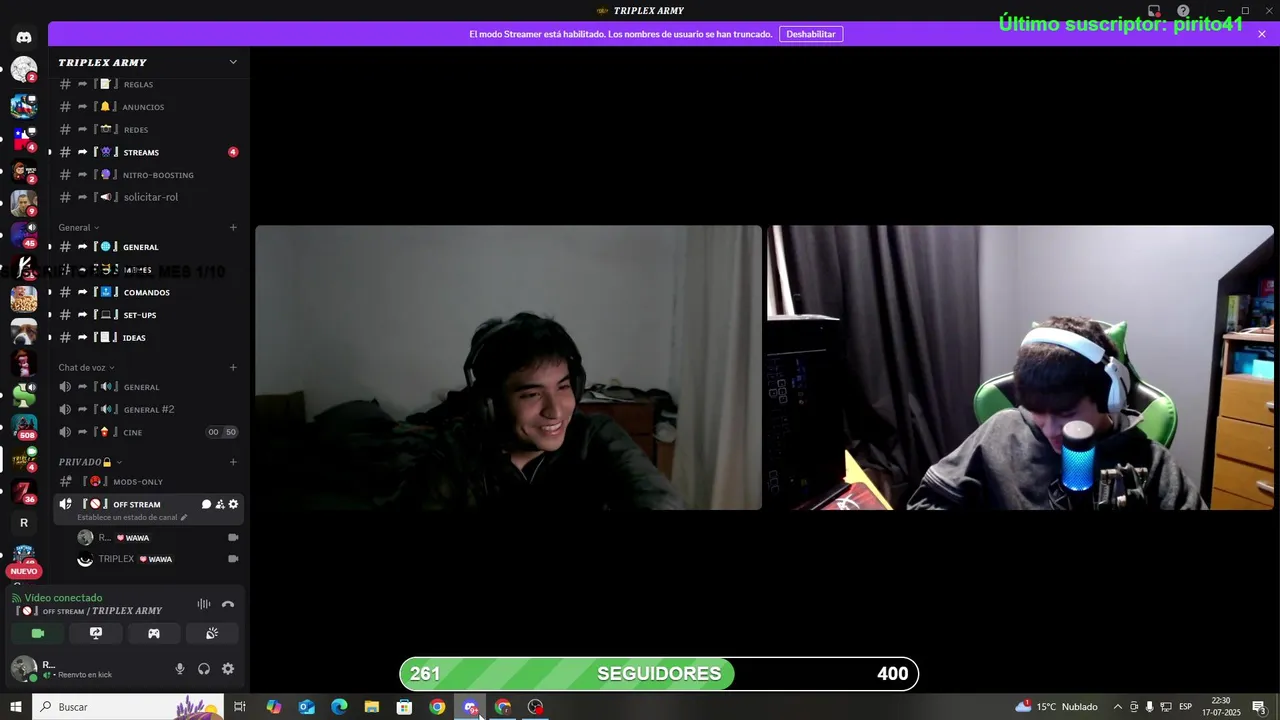Open the COMANDOS channel
Image resolution: width=1280 pixels, height=720 pixels.
click(x=148, y=292)
